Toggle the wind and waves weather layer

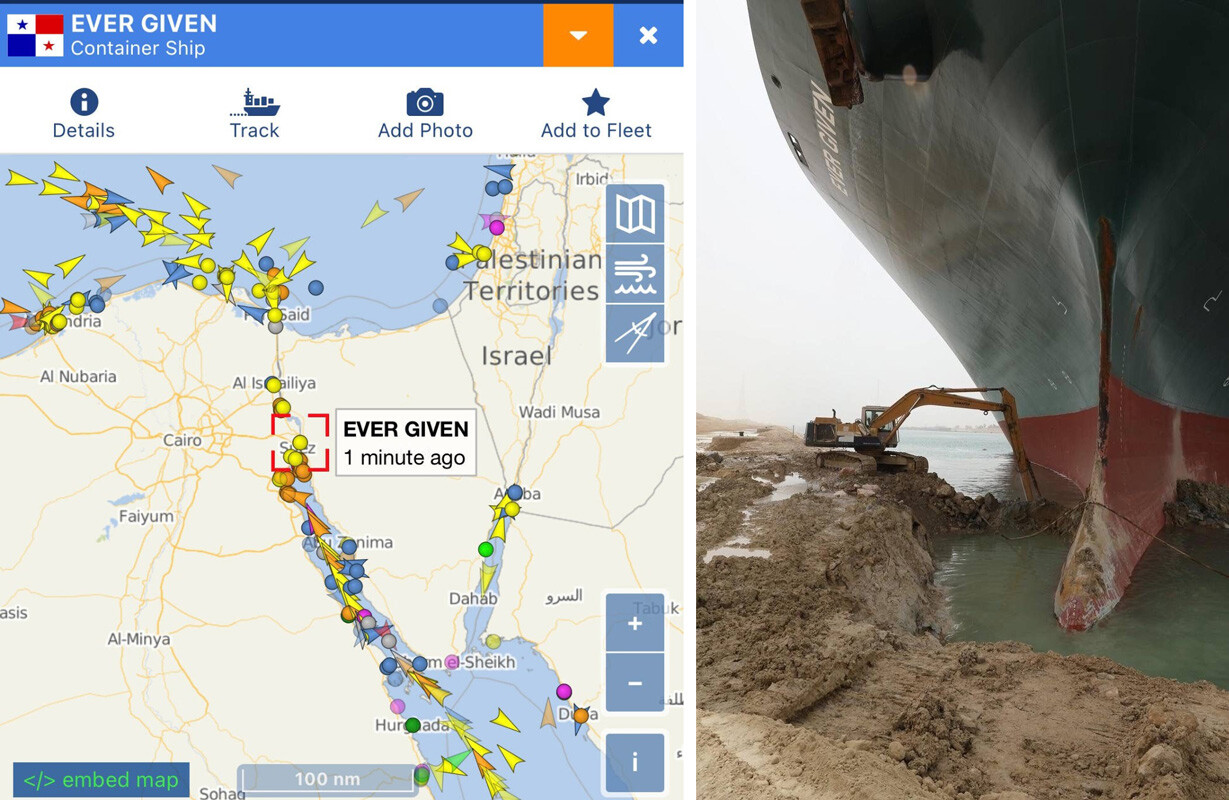coord(635,273)
